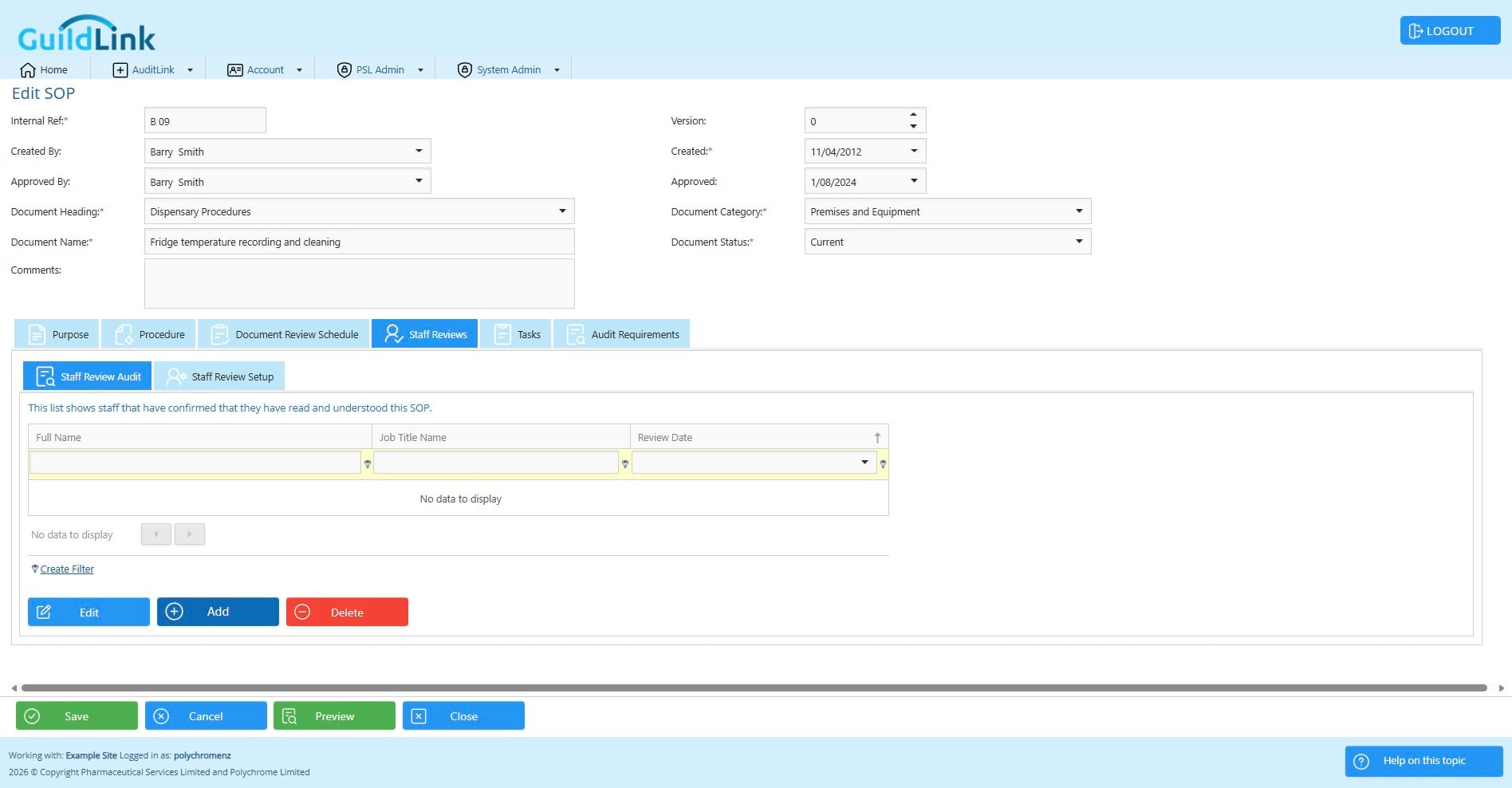Expand the PSL Admin menu arrow
The image size is (1512, 788).
[x=420, y=70]
